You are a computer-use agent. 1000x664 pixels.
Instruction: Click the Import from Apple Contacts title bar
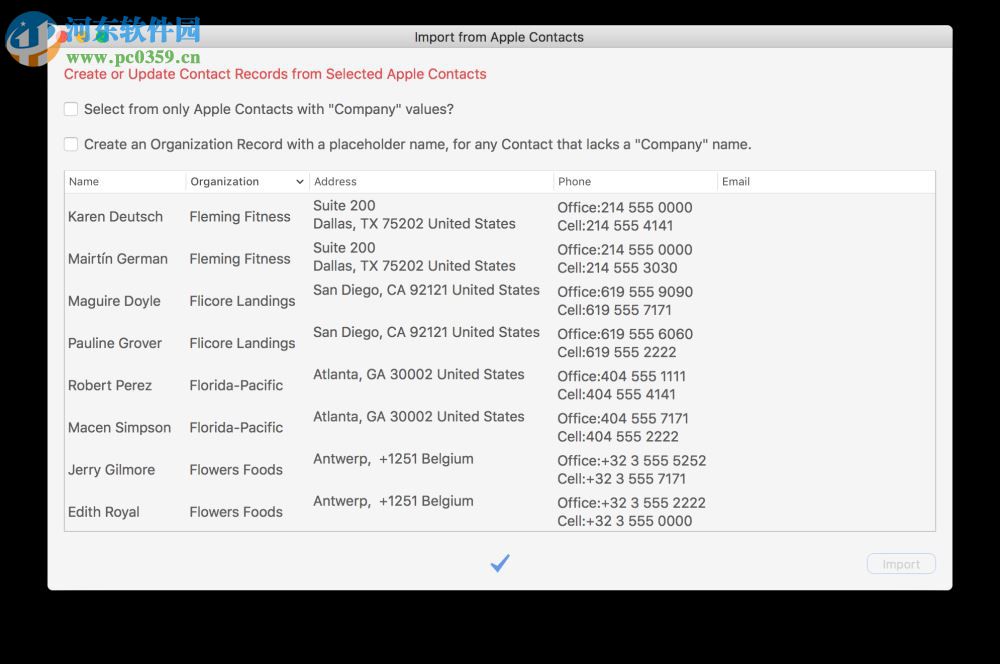pyautogui.click(x=499, y=37)
